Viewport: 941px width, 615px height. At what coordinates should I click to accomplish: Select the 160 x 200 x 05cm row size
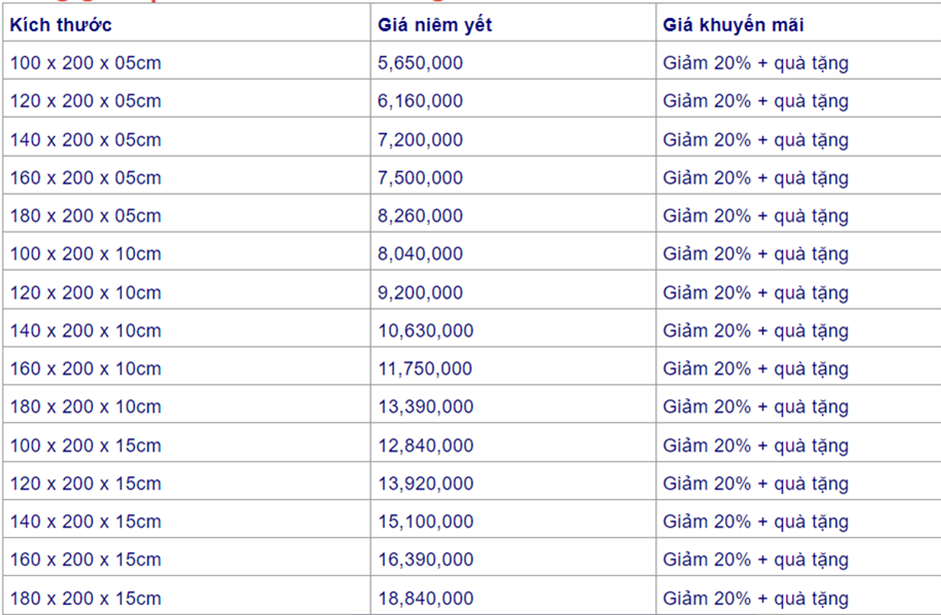[x=85, y=178]
